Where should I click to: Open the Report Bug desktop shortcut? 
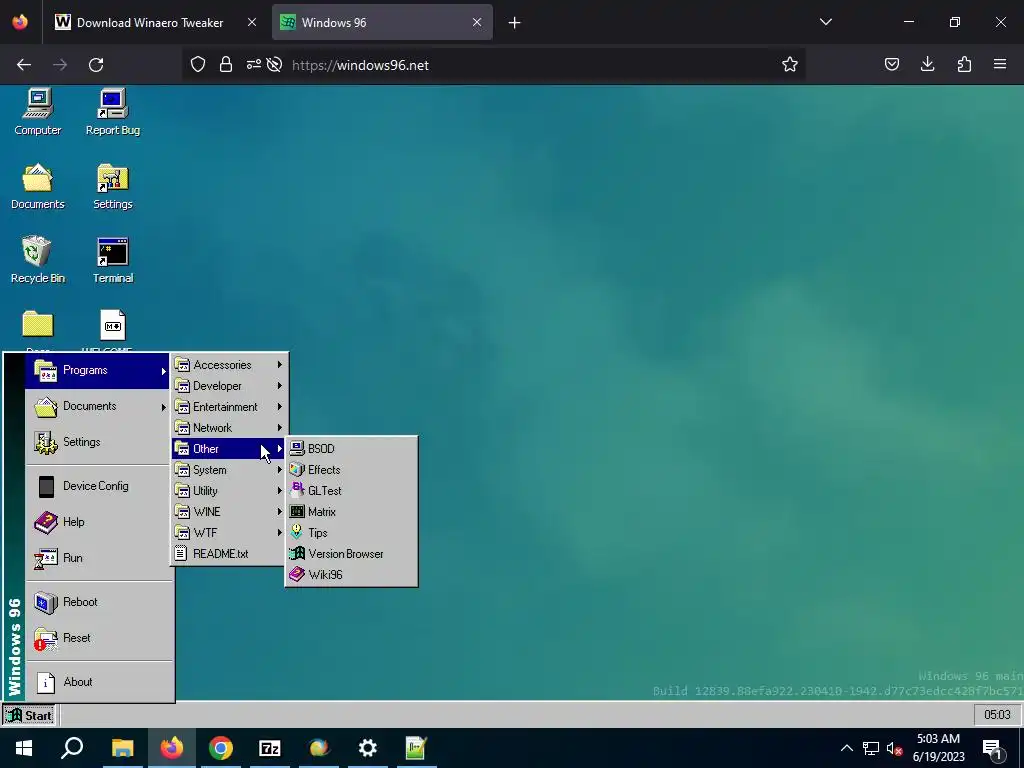click(112, 112)
